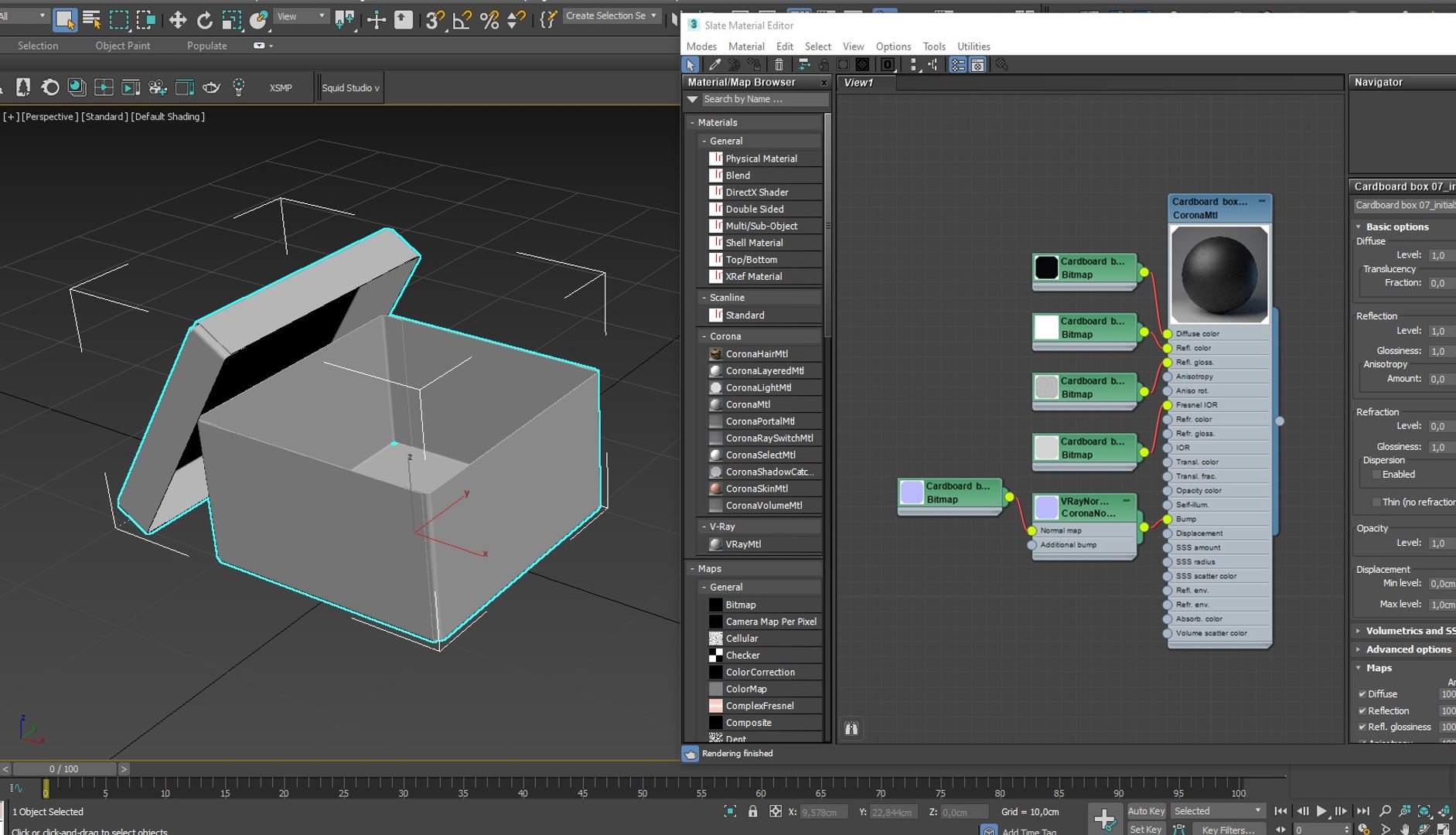Open the Populate ribbon tab
This screenshot has height=835, width=1456.
[206, 46]
